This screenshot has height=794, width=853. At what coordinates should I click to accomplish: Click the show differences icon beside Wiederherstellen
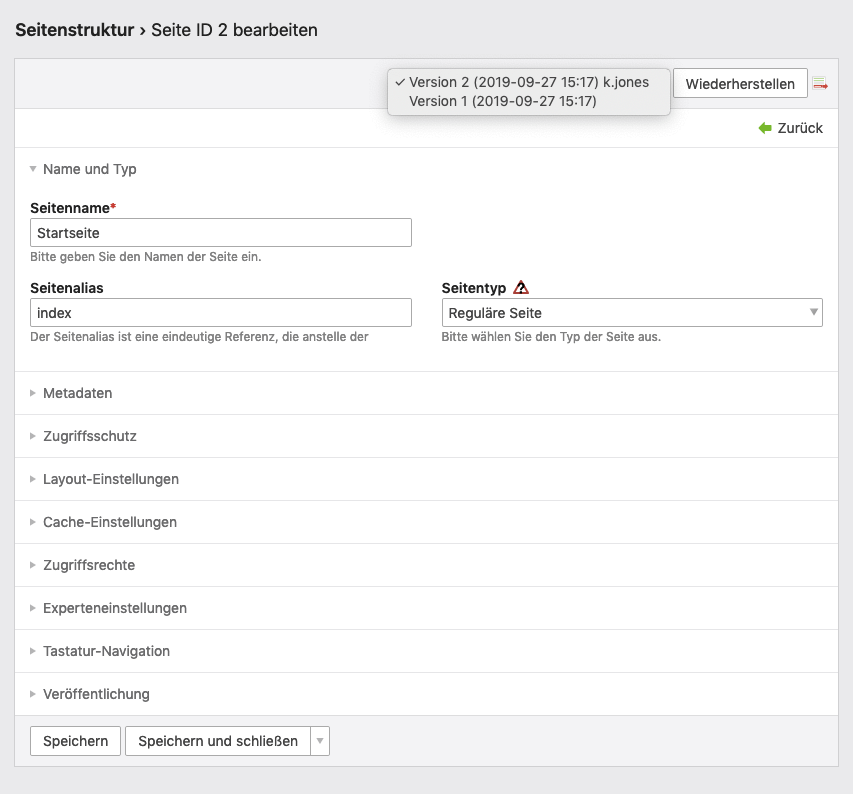(x=820, y=84)
